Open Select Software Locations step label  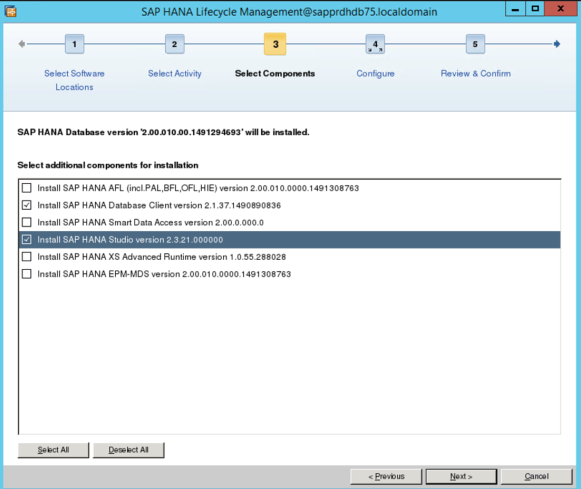(x=74, y=80)
